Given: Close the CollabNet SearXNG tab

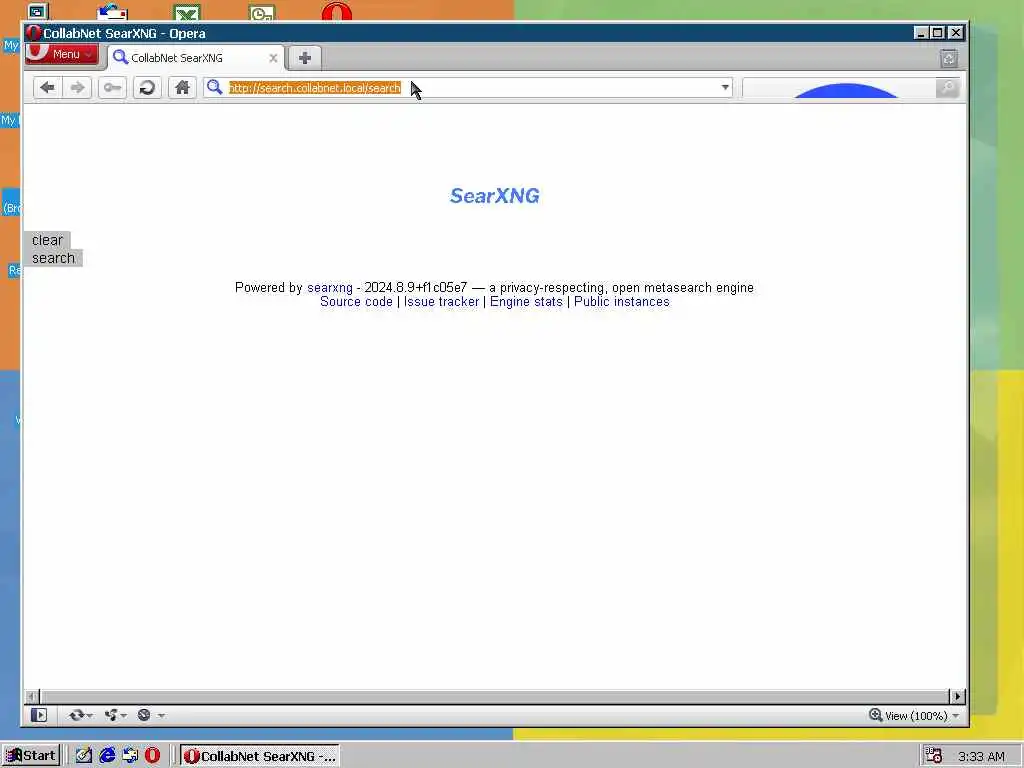Looking at the screenshot, I should [x=274, y=58].
